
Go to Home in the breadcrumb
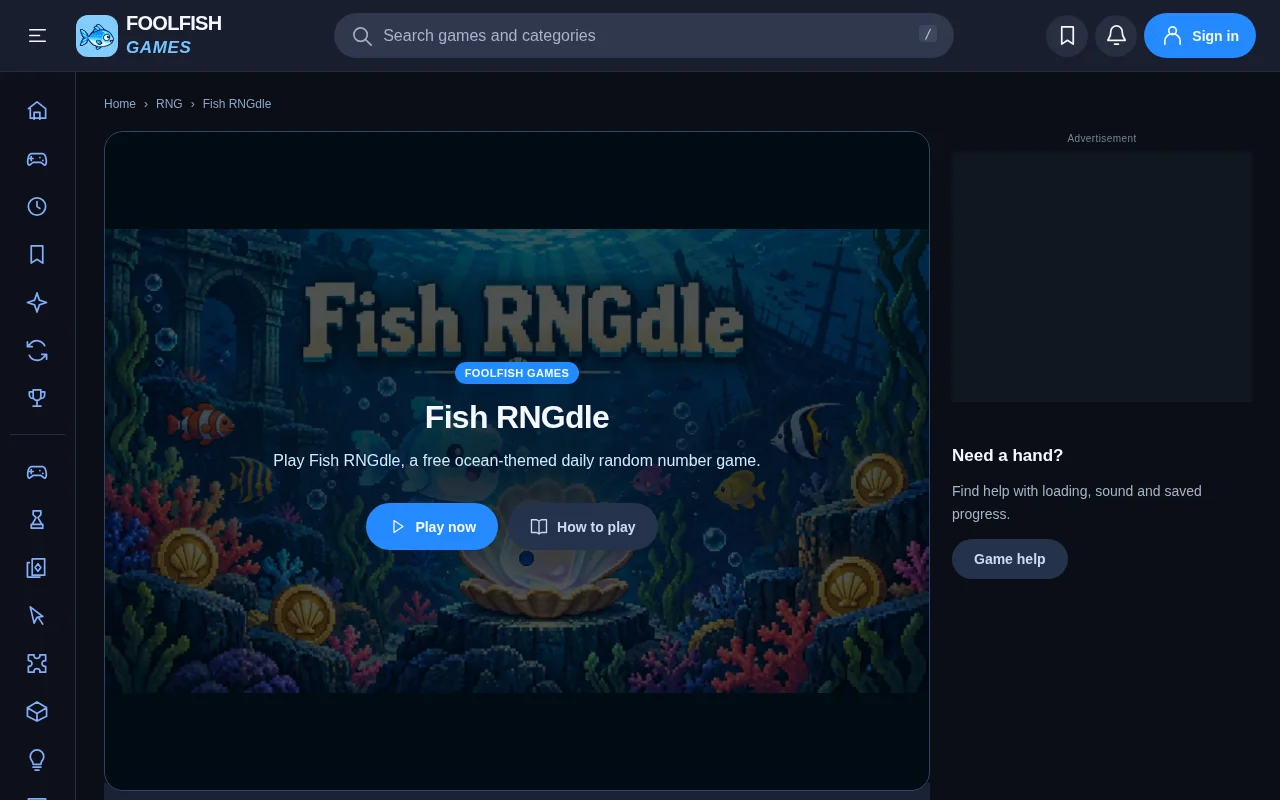pos(120,104)
